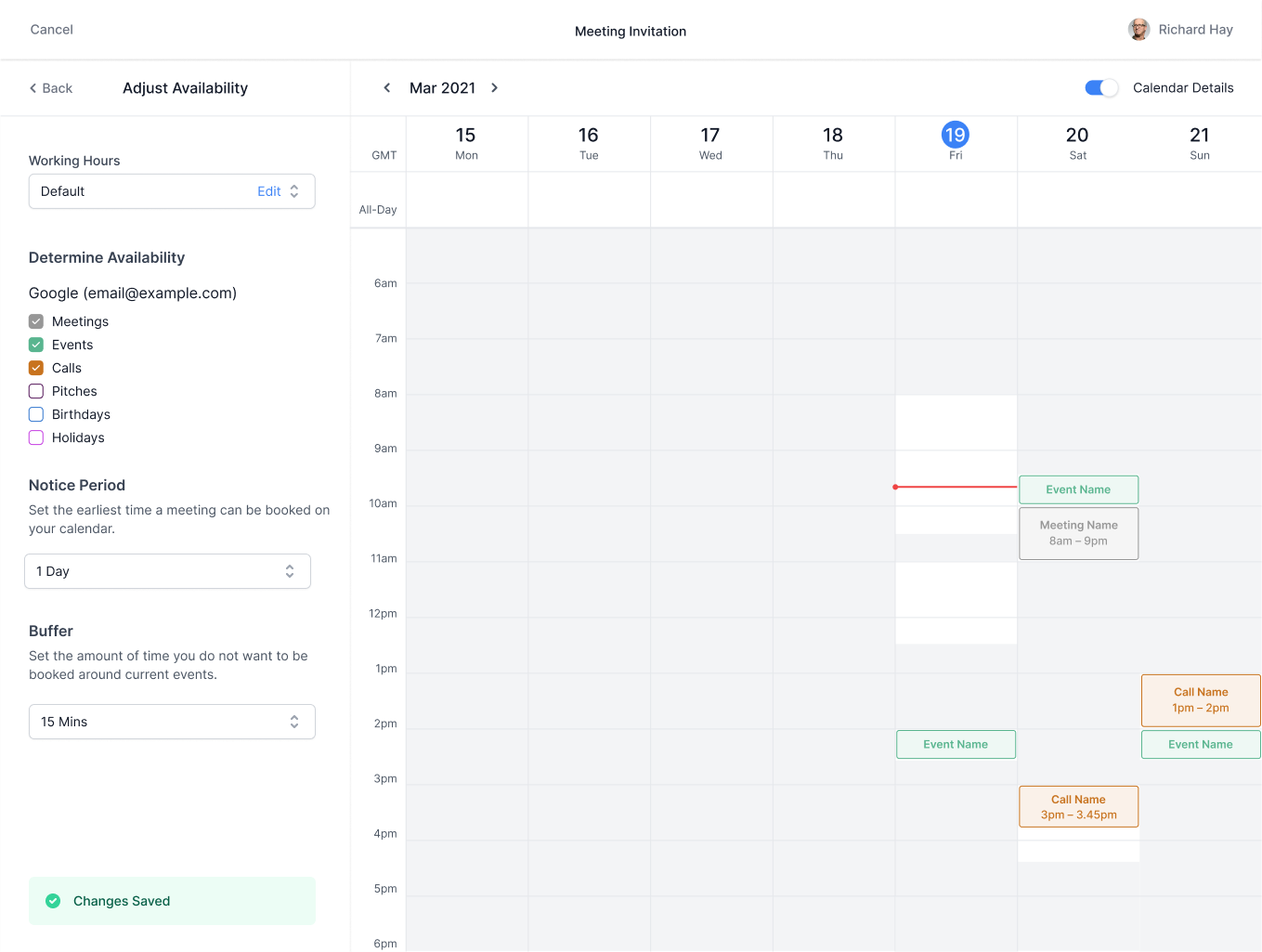Select the circled date 19 Friday
The image size is (1262, 952).
tap(956, 135)
